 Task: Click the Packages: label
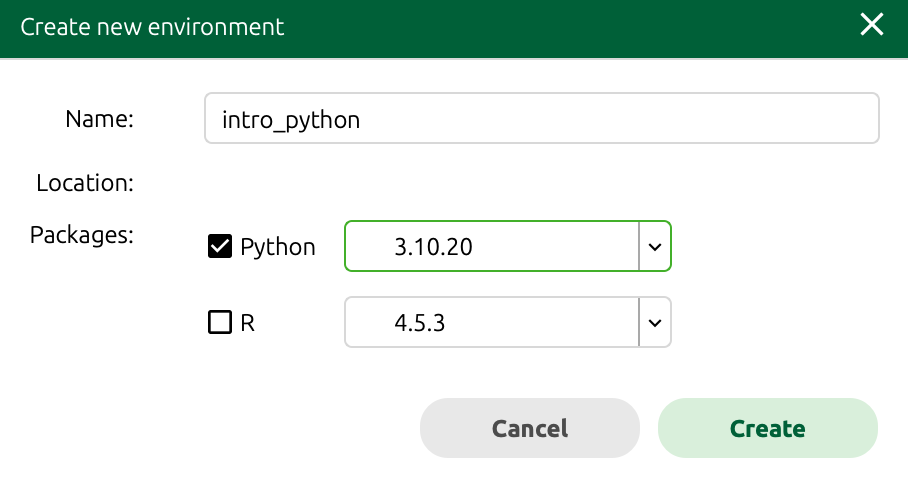[x=81, y=235]
